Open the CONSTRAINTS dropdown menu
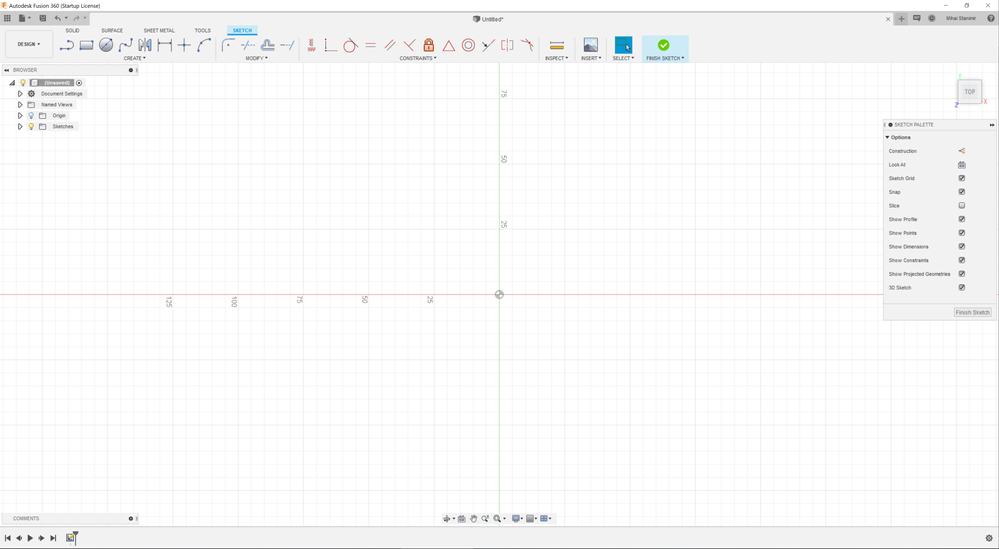 pos(418,58)
